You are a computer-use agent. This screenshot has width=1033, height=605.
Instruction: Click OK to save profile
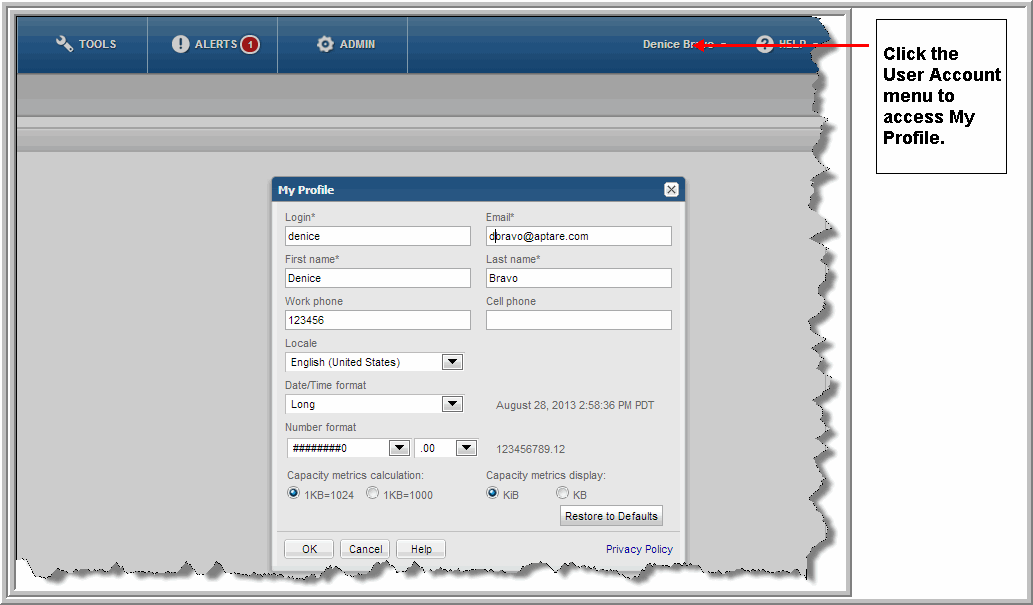click(x=309, y=549)
